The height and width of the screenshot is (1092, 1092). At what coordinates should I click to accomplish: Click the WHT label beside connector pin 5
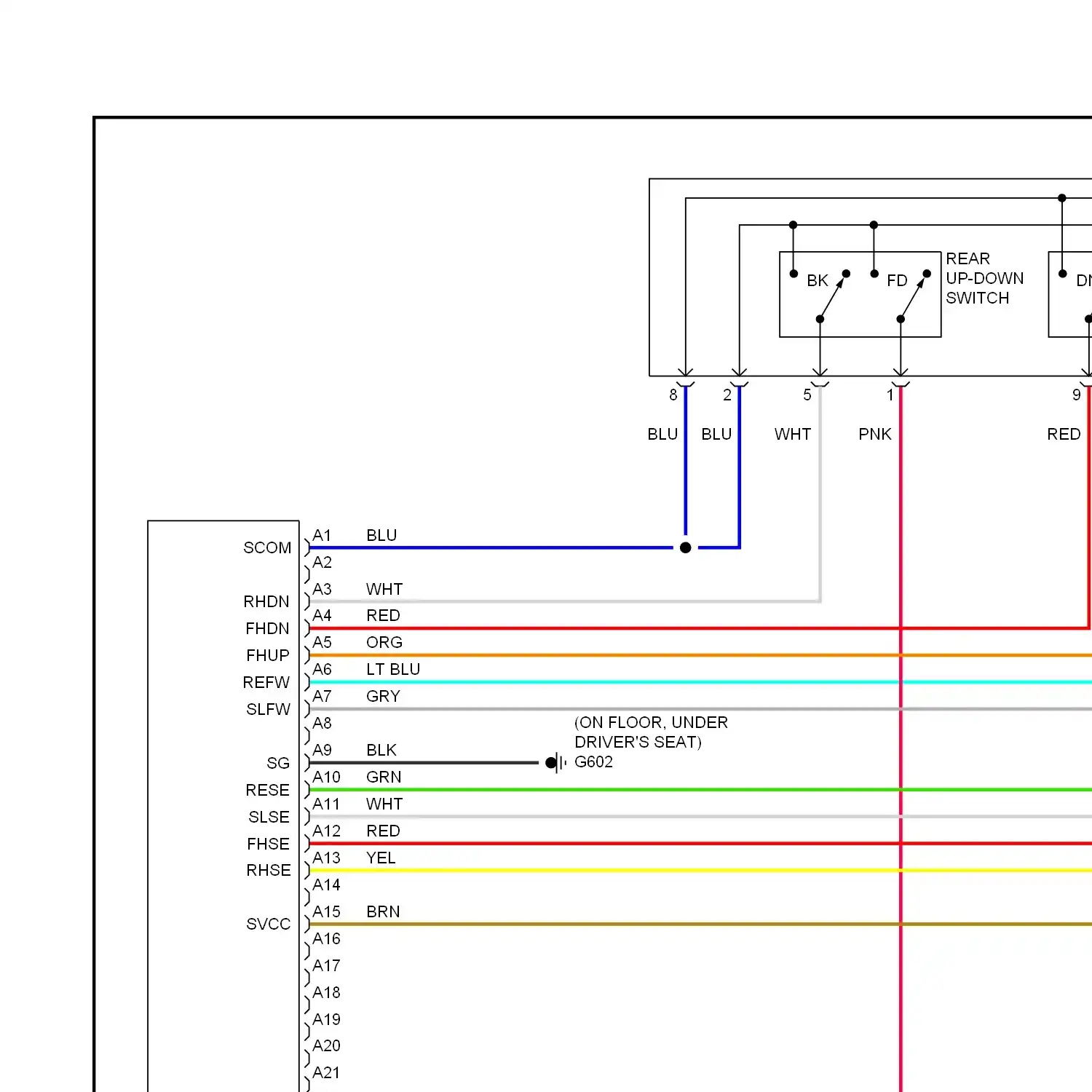(x=793, y=434)
